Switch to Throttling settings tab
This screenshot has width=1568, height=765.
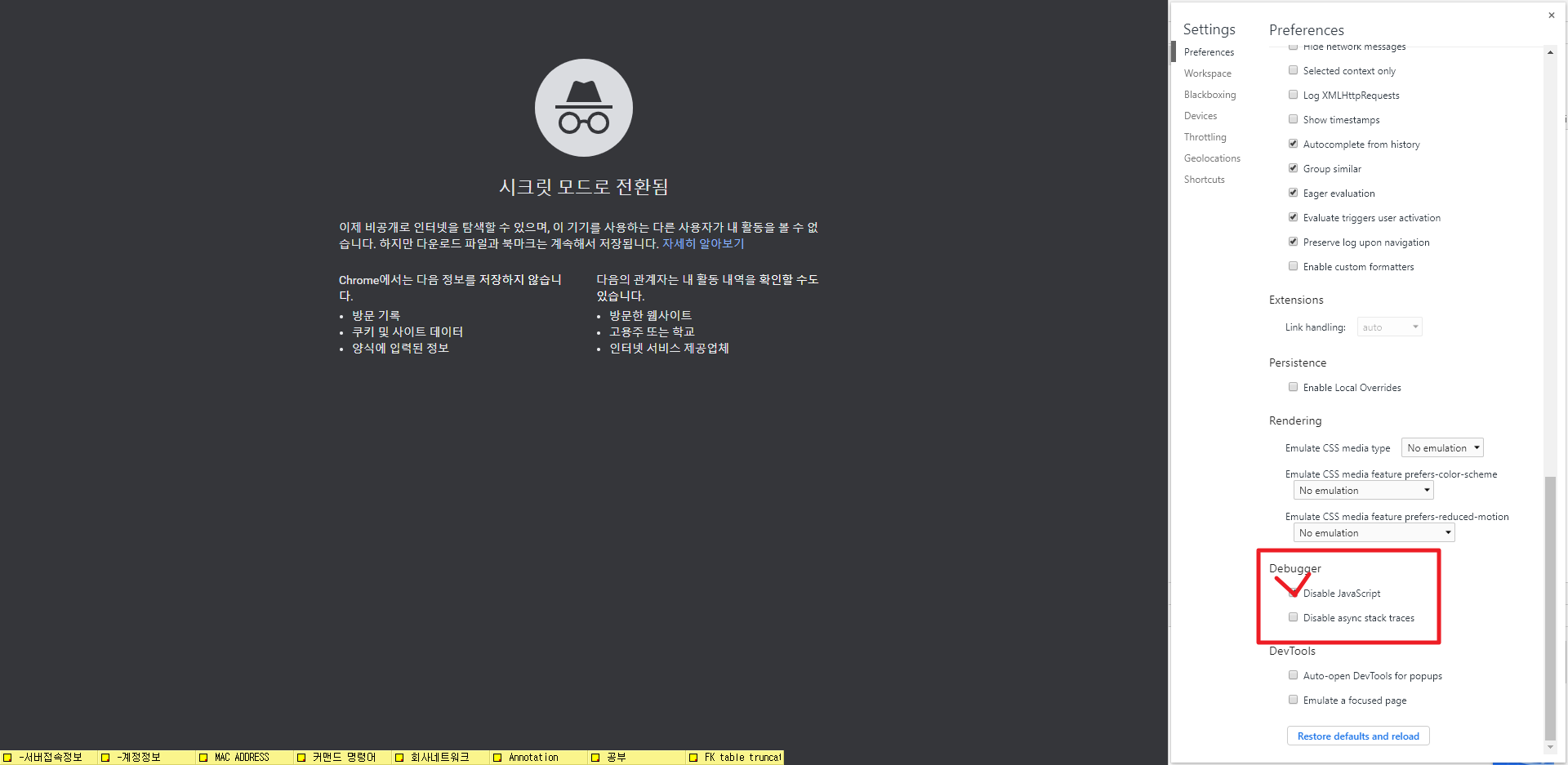coord(1205,137)
